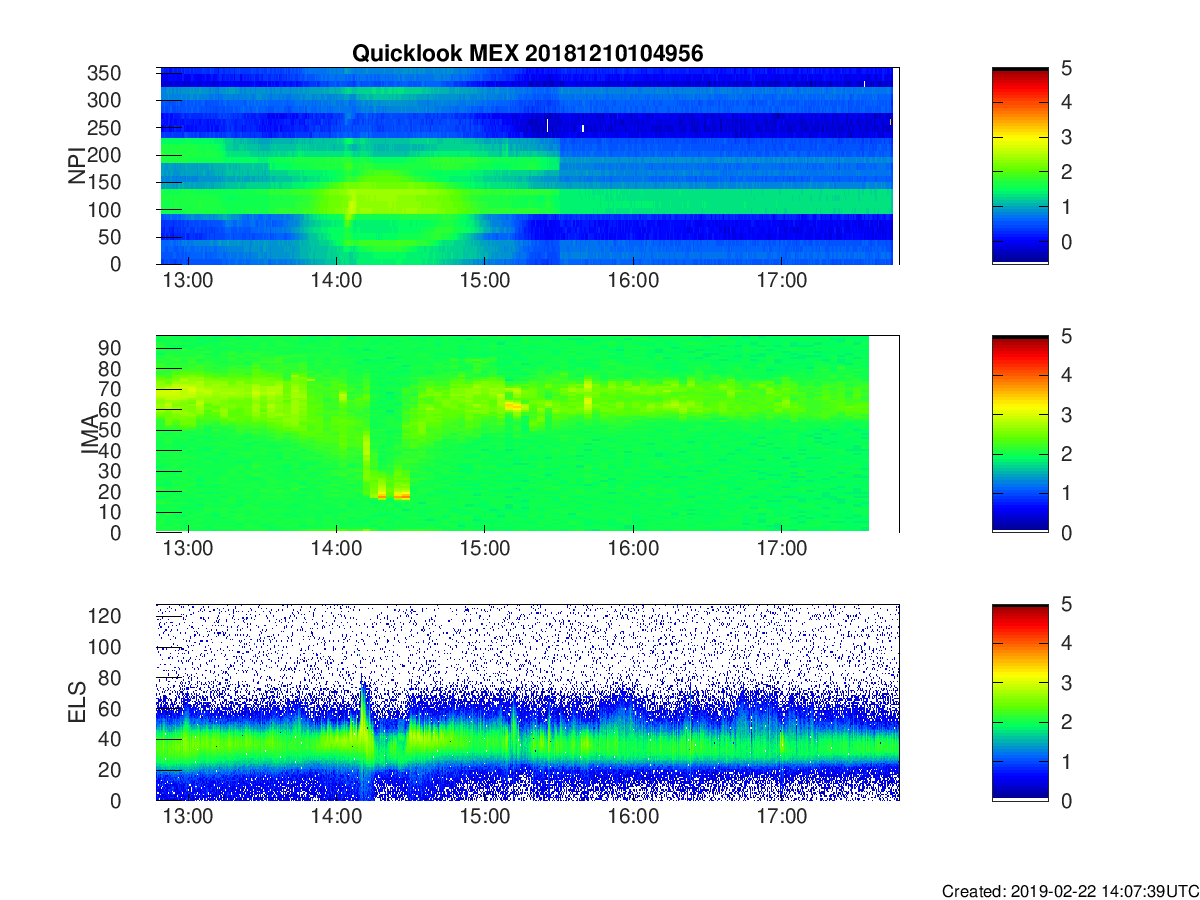Click the colorbar beside the IMA panel

click(1020, 434)
